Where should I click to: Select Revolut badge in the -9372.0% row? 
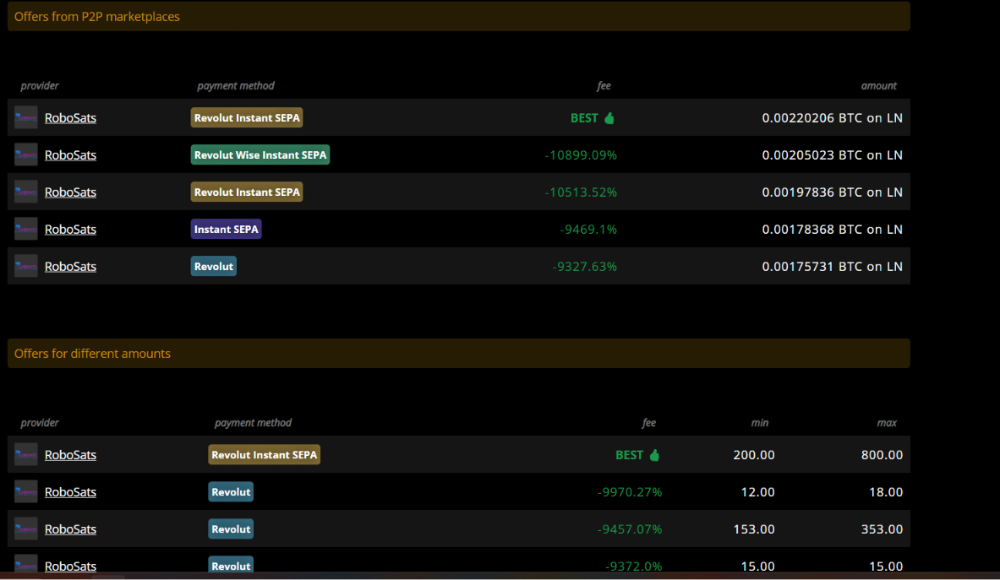231,565
